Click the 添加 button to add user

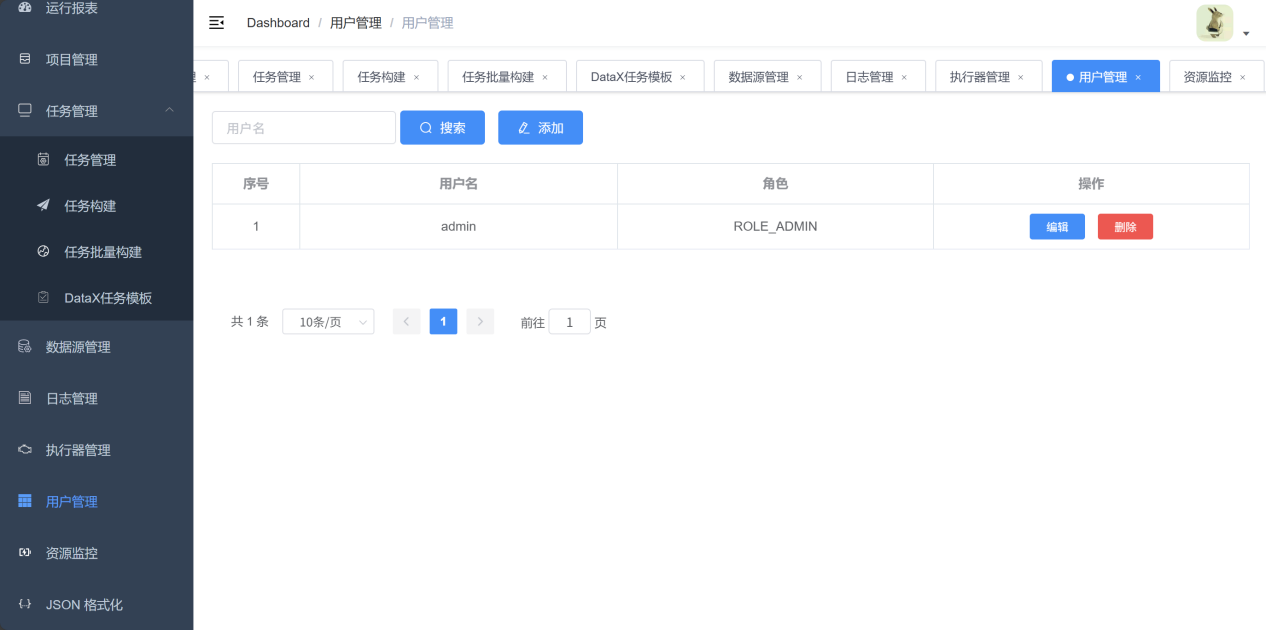click(x=540, y=128)
